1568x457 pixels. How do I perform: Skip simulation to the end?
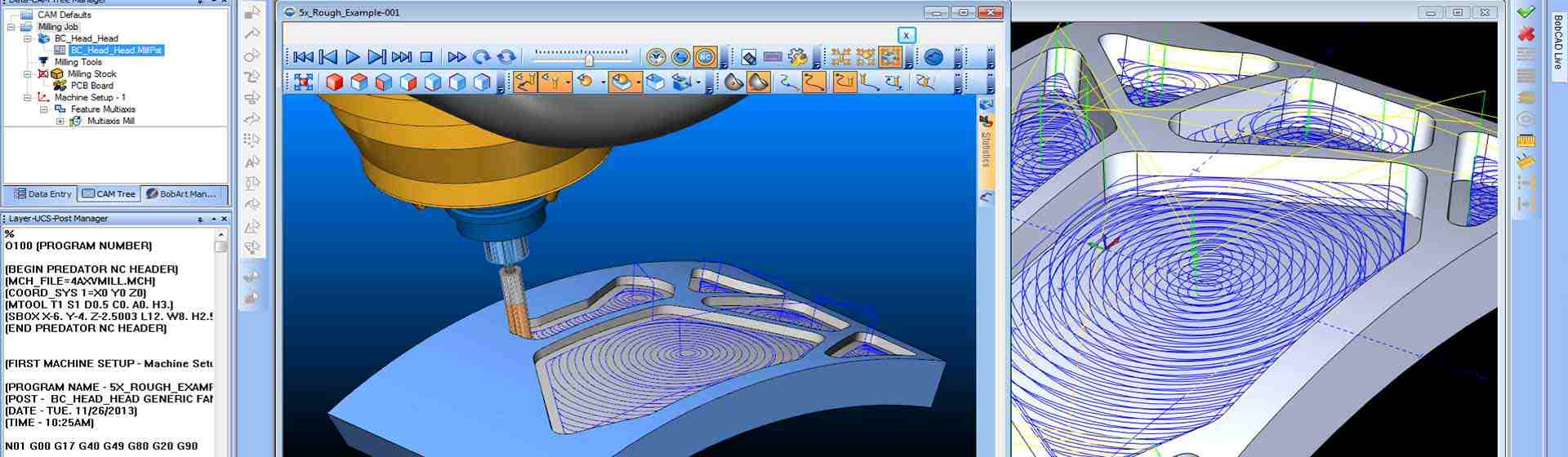coord(402,57)
